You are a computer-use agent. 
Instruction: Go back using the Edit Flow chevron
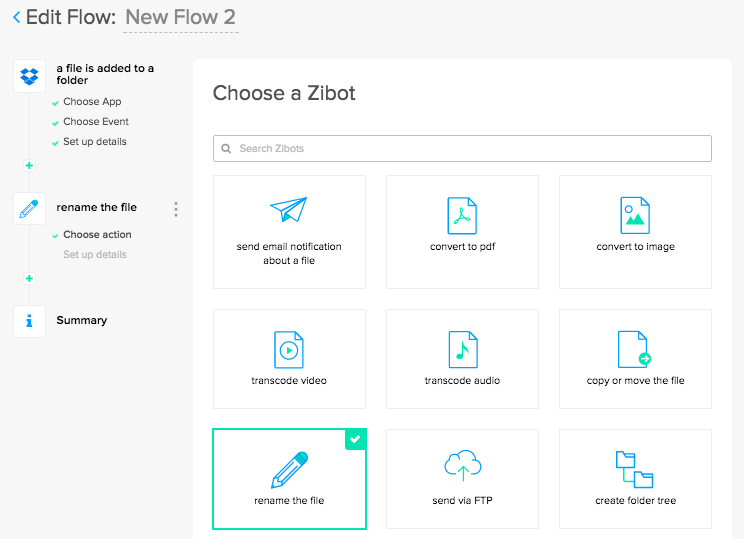point(16,17)
